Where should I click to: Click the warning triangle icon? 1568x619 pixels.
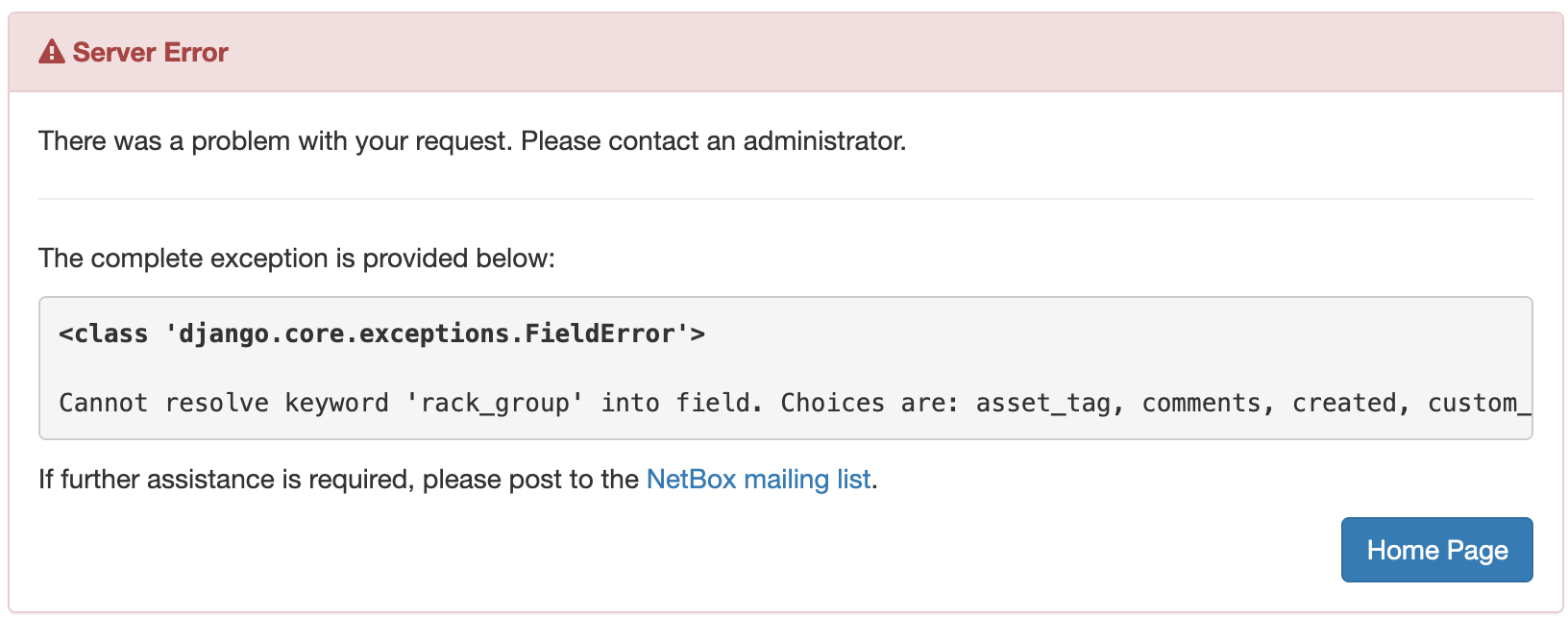(52, 52)
